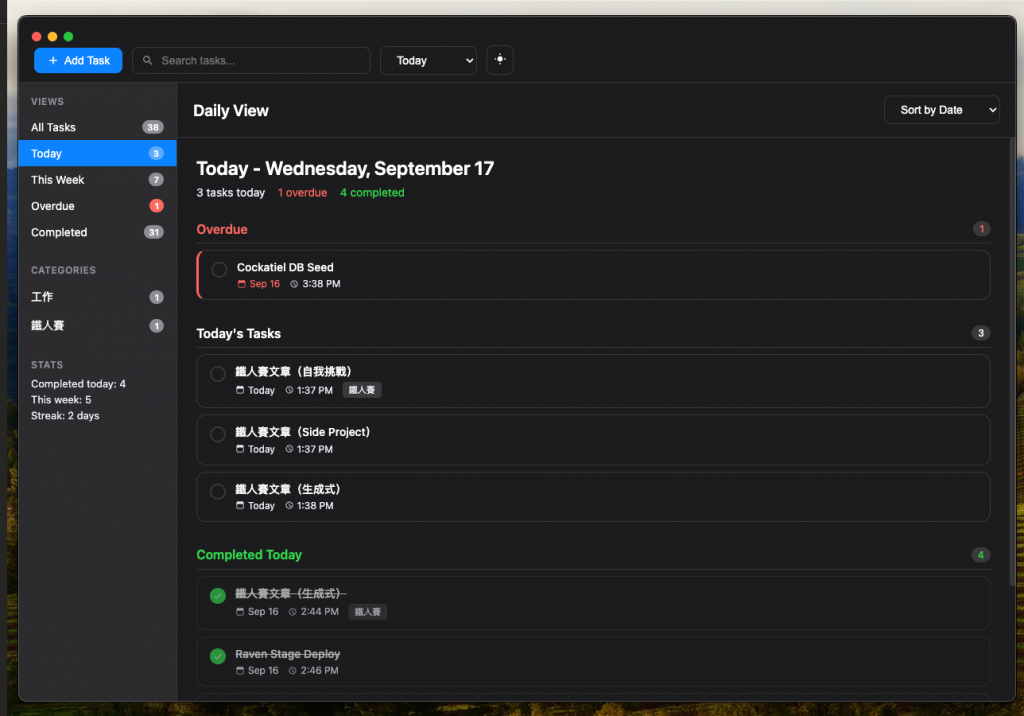The height and width of the screenshot is (716, 1024).
Task: Open the Cockatiel DB Seed task title
Action: (285, 267)
